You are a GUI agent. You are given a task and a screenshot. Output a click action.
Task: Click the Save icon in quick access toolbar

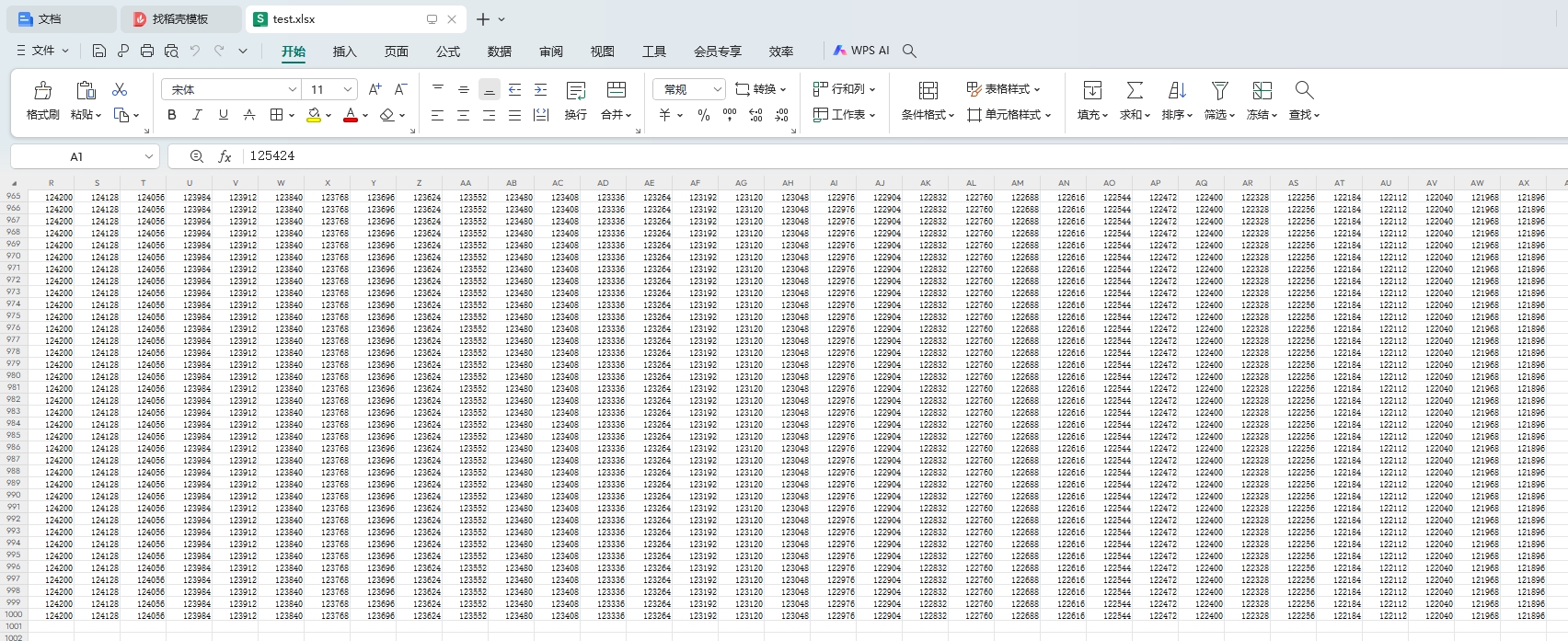tap(99, 51)
